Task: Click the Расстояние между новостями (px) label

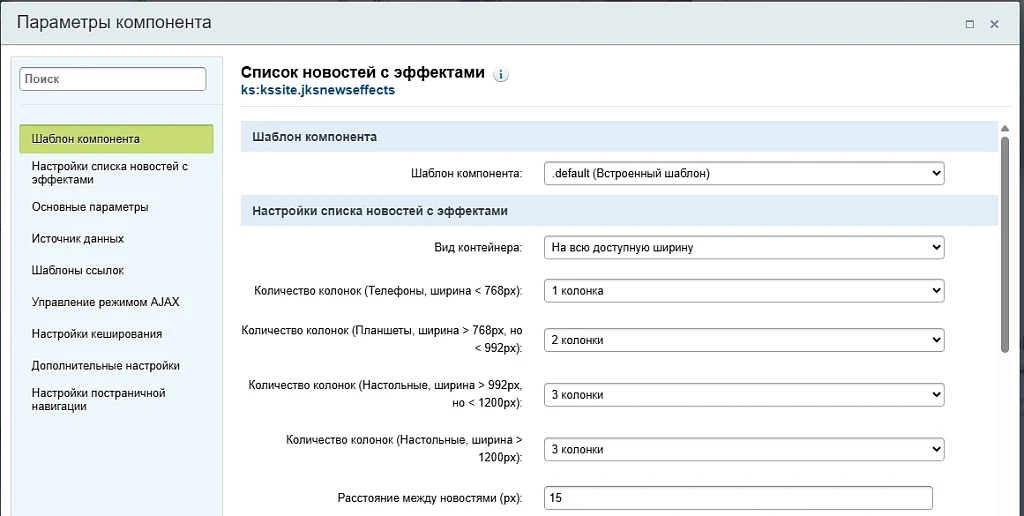Action: [430, 498]
